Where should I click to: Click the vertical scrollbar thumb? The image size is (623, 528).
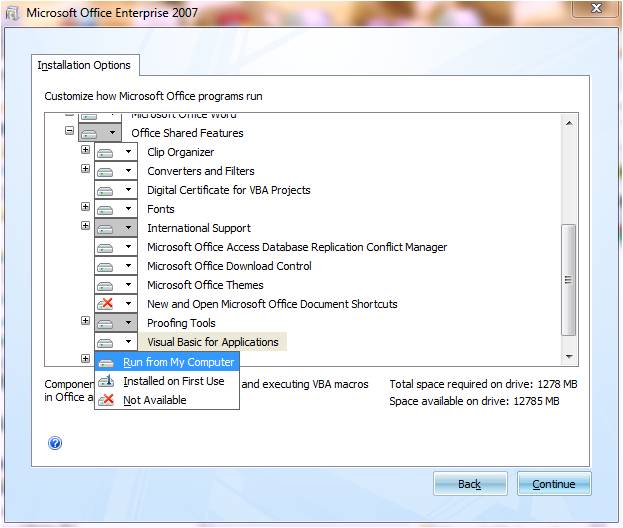coord(569,280)
